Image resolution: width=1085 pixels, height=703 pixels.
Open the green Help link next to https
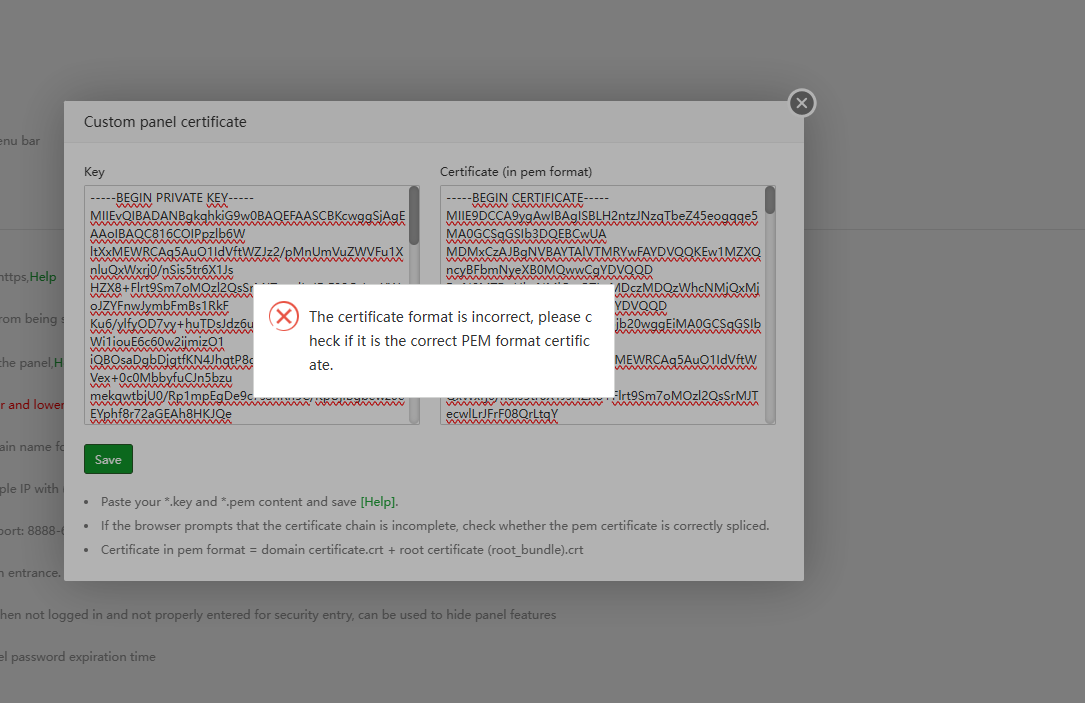pyautogui.click(x=43, y=277)
